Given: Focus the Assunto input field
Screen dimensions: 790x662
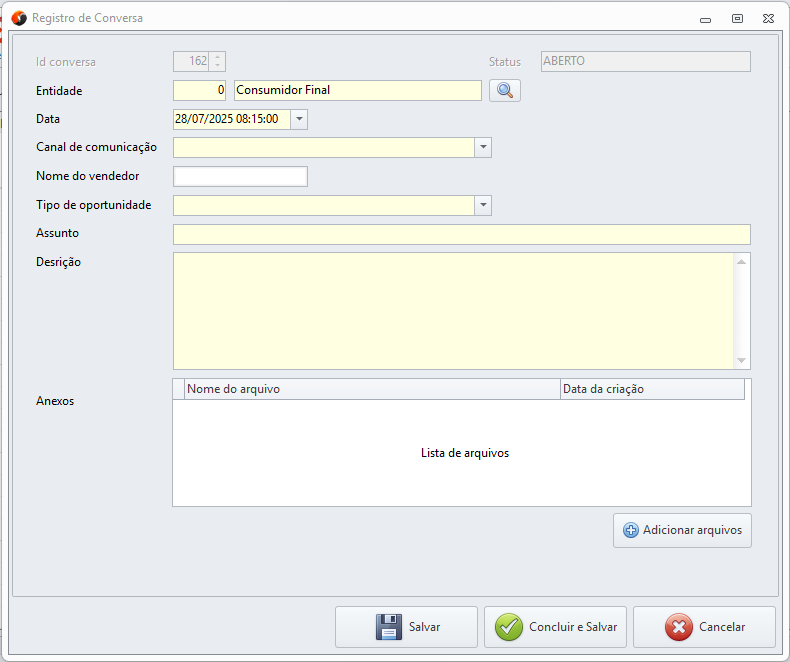Looking at the screenshot, I should click(x=461, y=235).
